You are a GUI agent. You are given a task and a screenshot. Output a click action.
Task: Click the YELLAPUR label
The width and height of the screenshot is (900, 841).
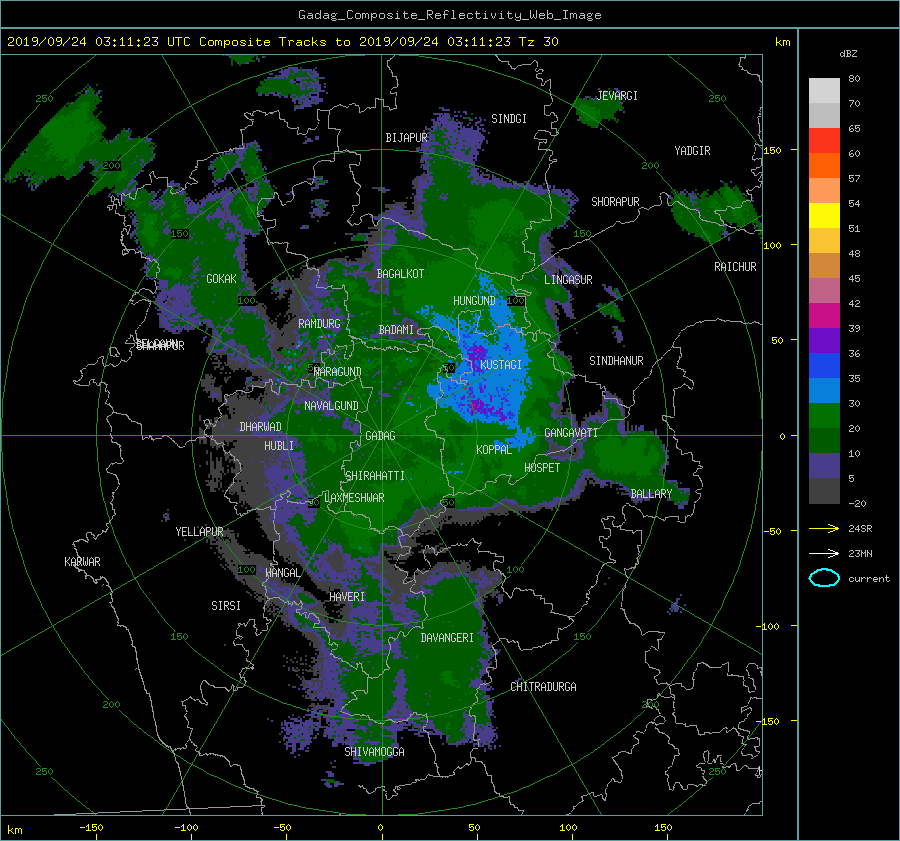tap(199, 532)
